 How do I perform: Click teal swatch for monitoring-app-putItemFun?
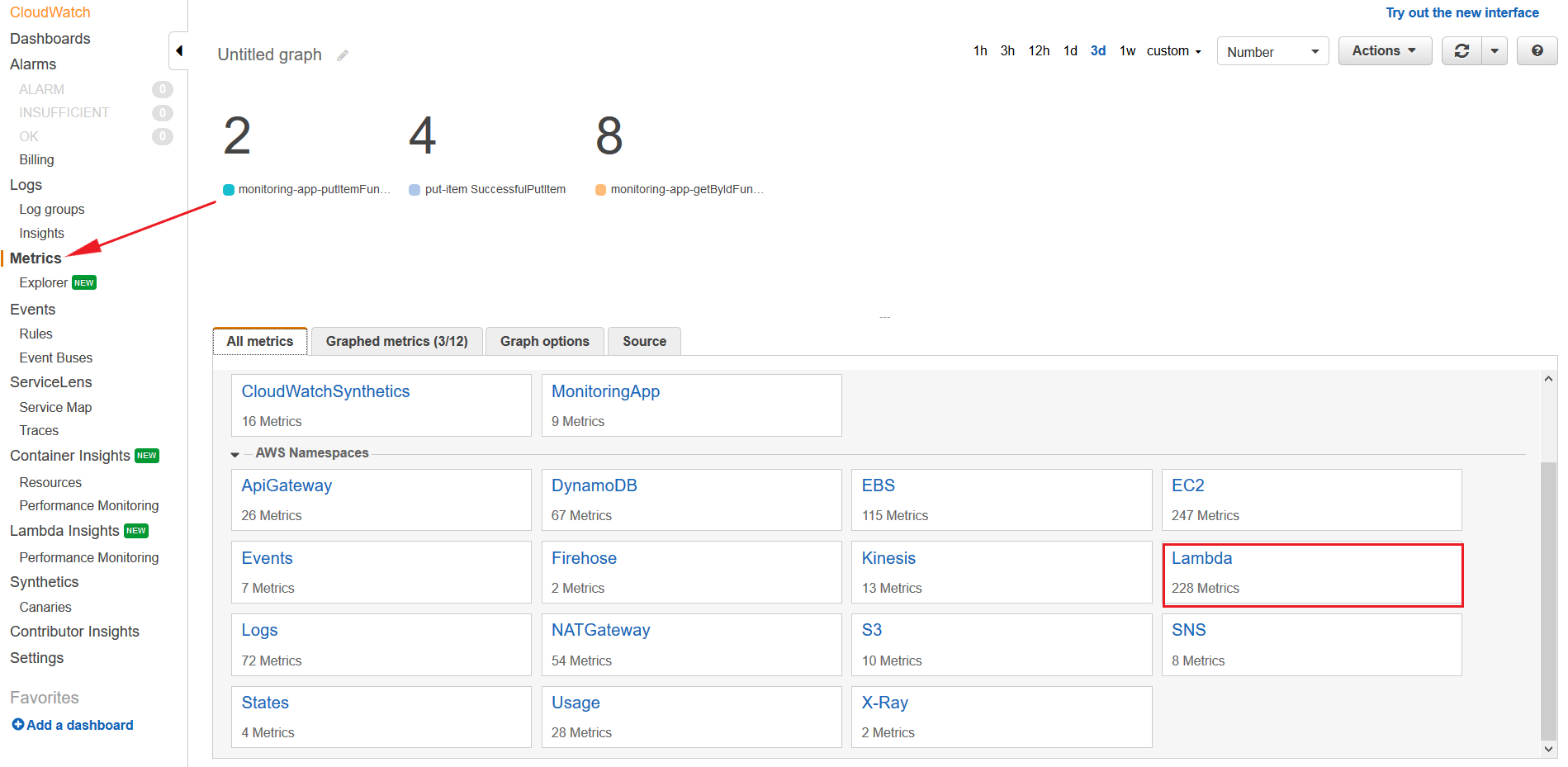coord(229,190)
